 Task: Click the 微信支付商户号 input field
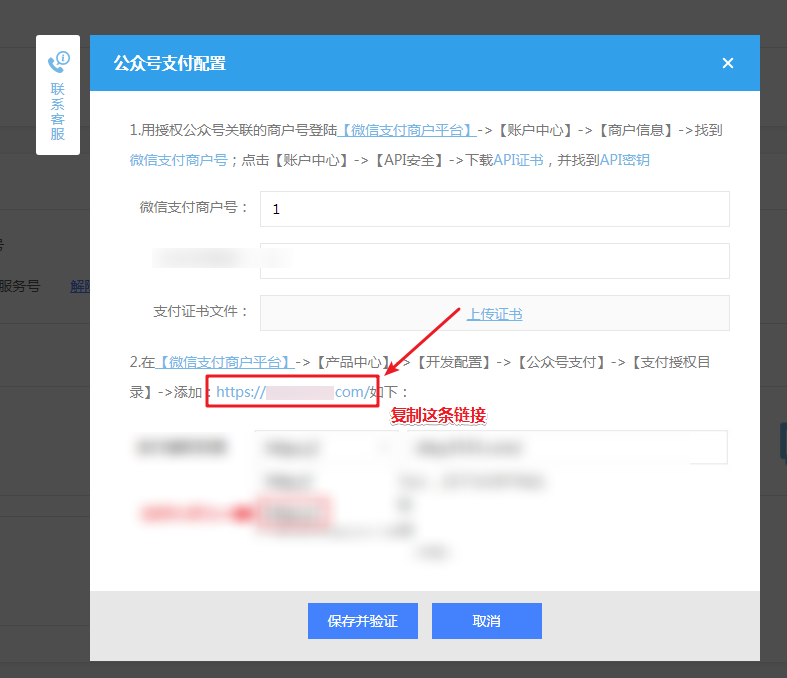494,209
